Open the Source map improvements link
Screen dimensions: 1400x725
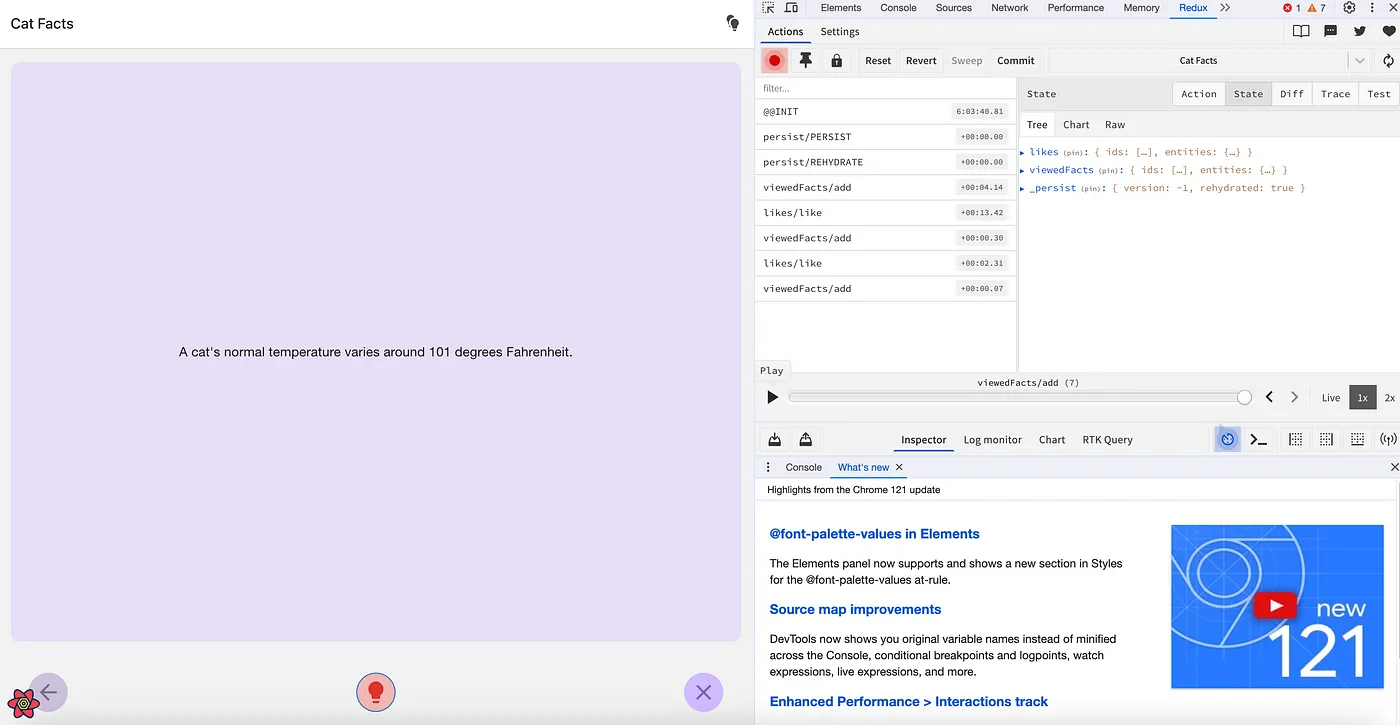(855, 609)
